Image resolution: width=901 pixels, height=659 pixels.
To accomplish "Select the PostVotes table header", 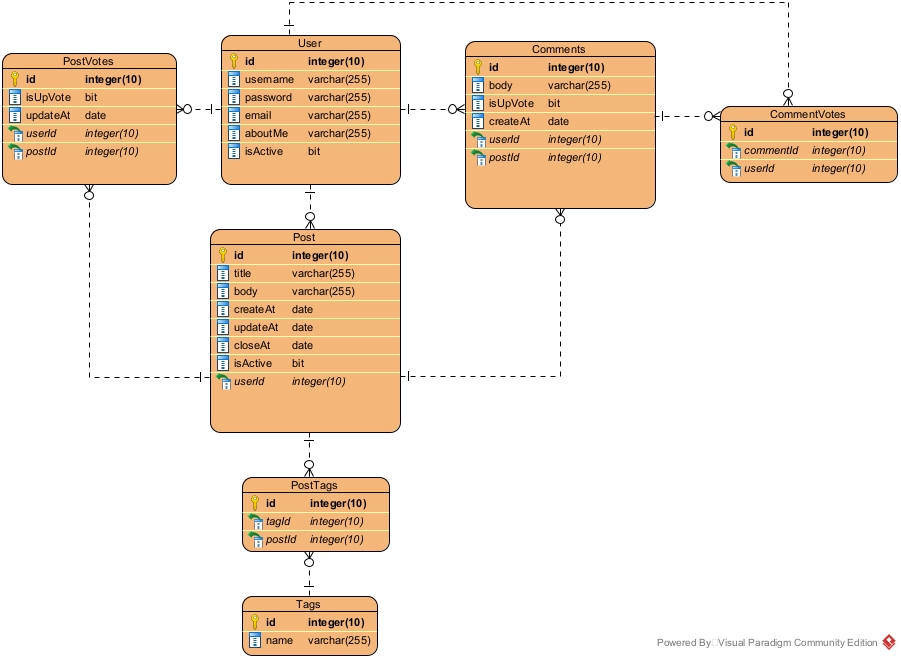I will [x=89, y=61].
